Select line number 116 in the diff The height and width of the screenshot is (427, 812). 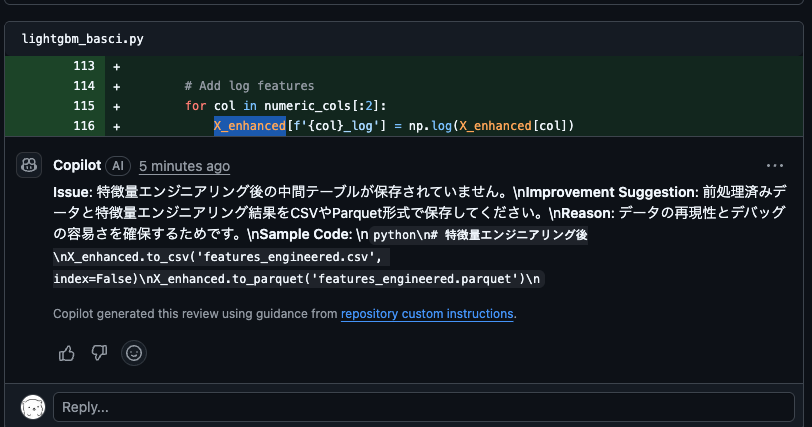point(84,126)
